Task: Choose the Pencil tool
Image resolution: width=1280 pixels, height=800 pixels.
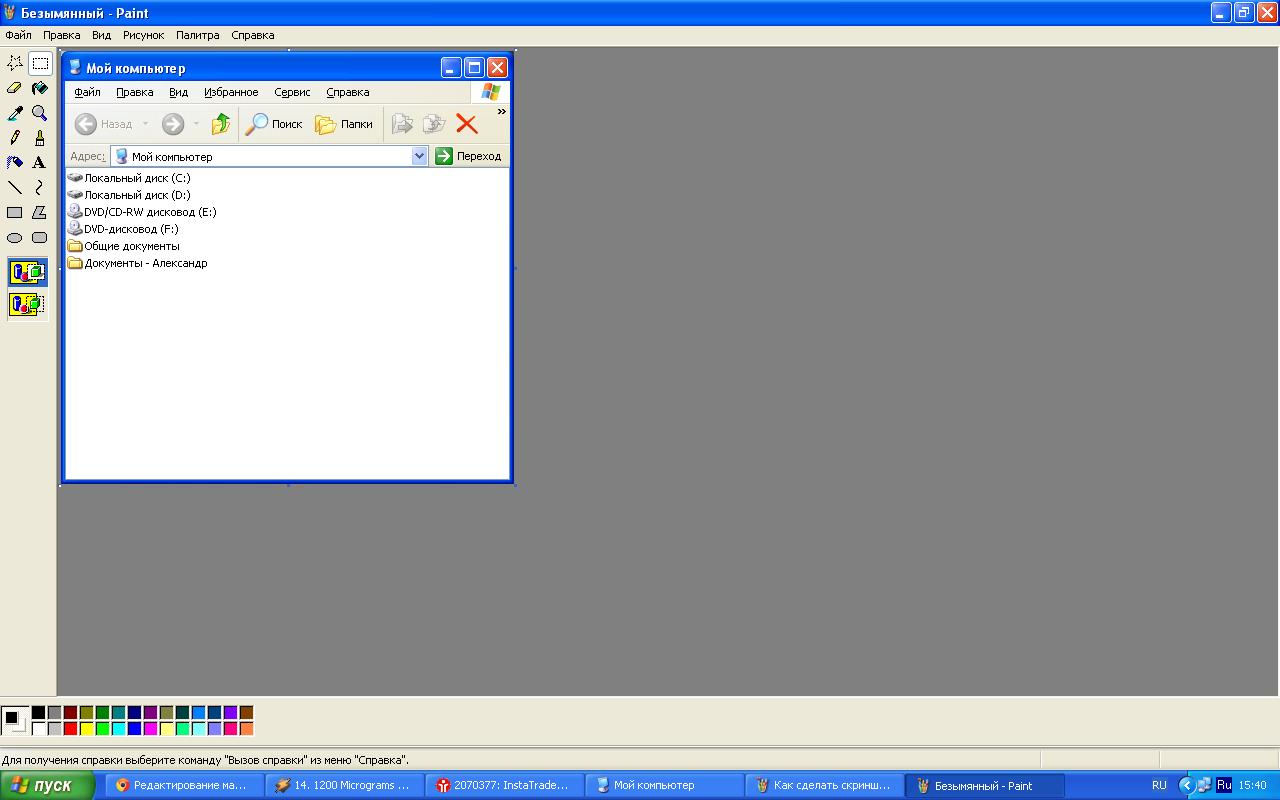Action: tap(15, 138)
